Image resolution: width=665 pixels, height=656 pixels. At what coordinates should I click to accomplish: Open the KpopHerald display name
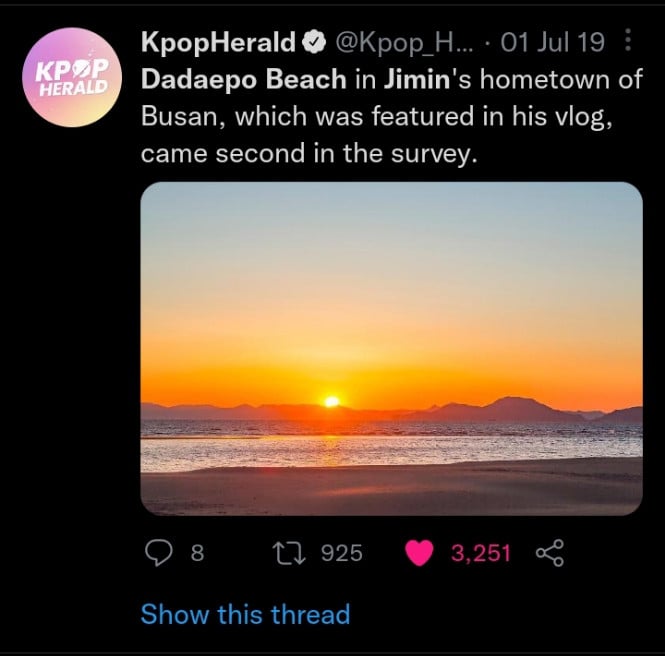tap(218, 42)
